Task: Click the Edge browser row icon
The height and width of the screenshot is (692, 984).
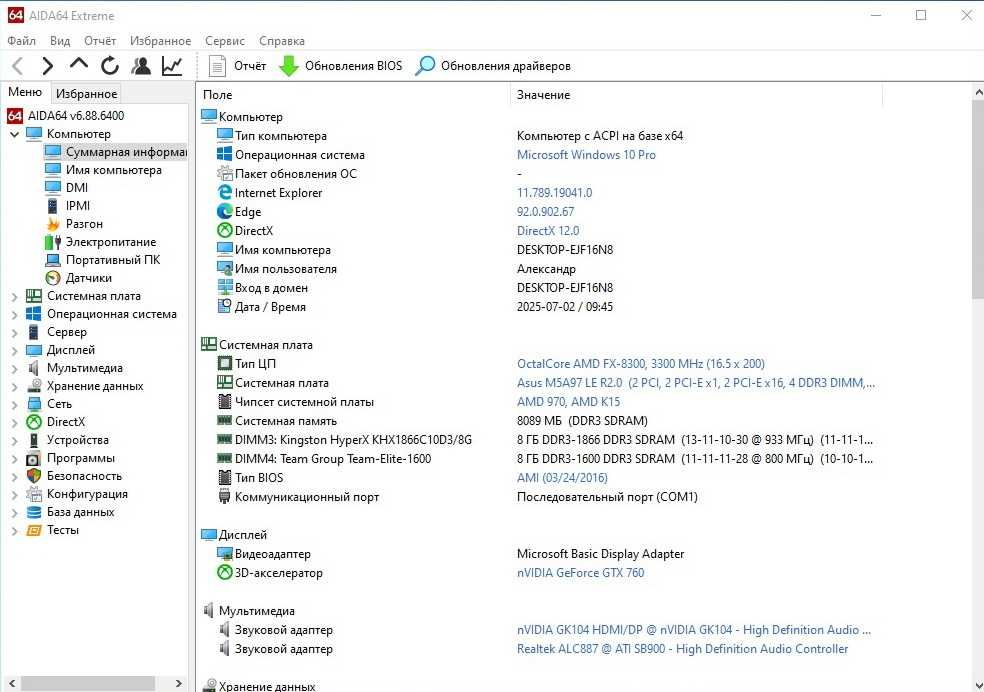Action: 225,211
